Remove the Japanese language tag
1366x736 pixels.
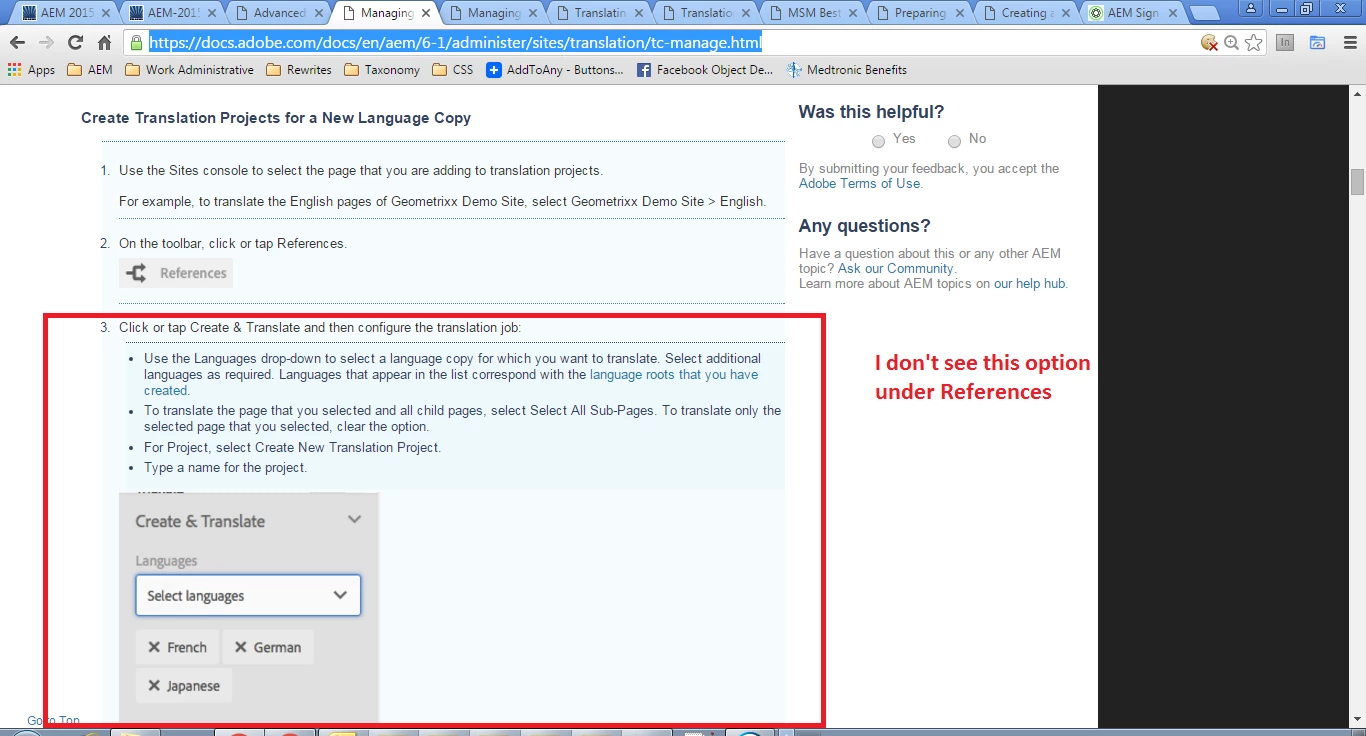(154, 686)
